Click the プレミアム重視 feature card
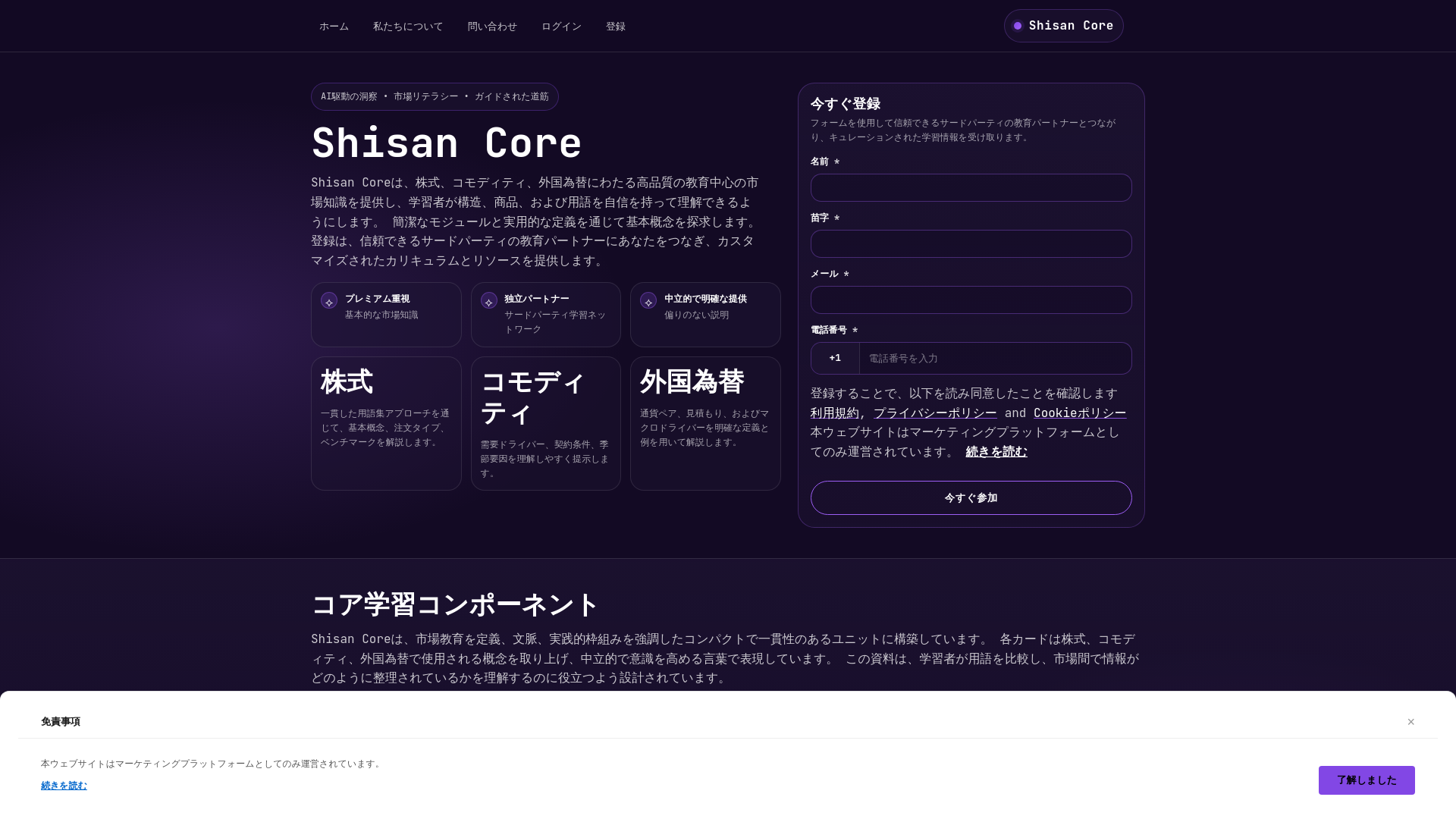Image resolution: width=1456 pixels, height=819 pixels. (386, 315)
